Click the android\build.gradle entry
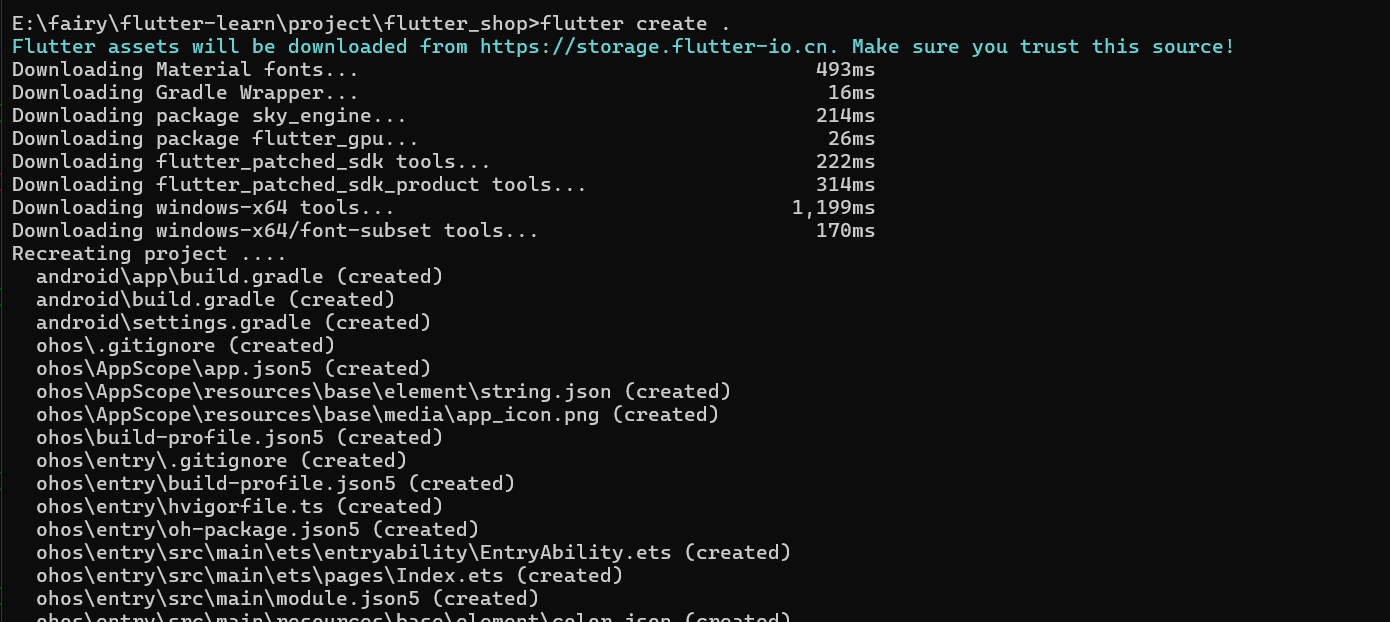The image size is (1390, 622). 215,299
